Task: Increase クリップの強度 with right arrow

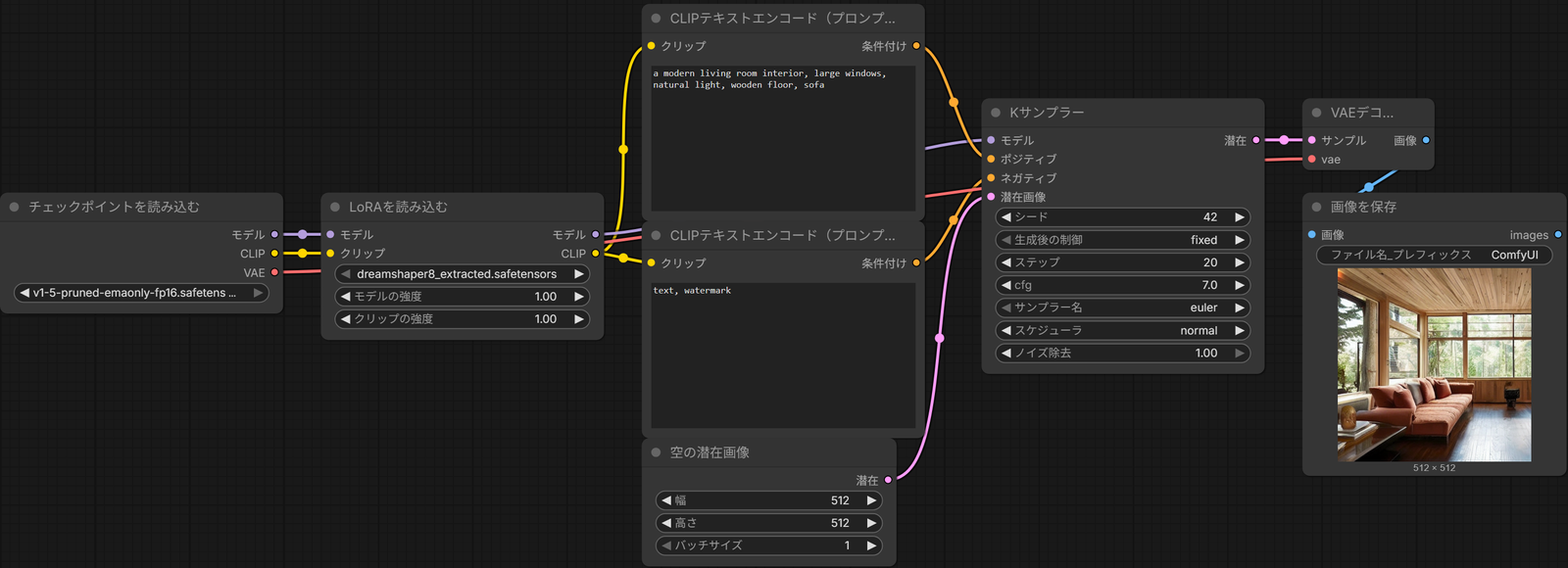Action: point(579,319)
